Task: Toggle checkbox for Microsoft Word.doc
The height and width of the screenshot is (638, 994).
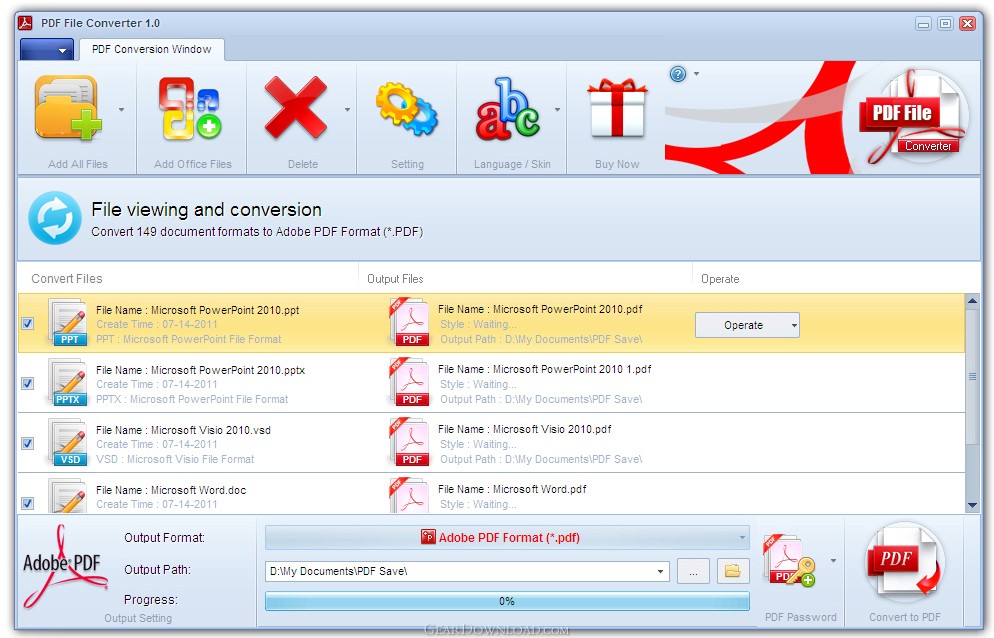Action: [x=28, y=504]
